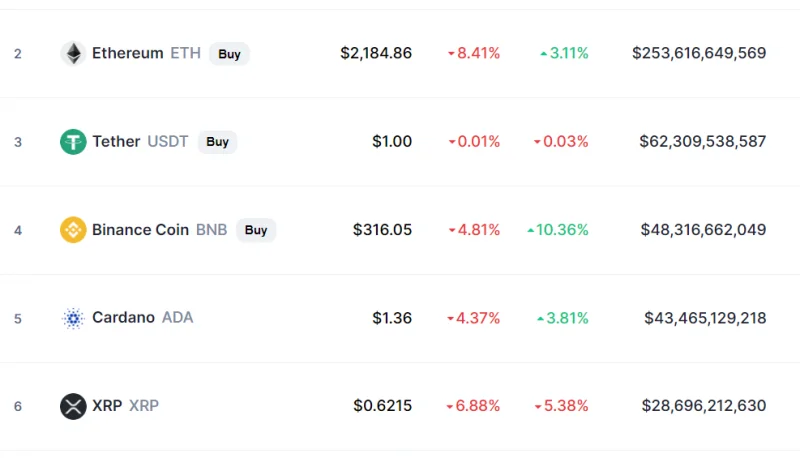This screenshot has width=800, height=458.
Task: Click the Cardano dotted logo icon
Action: 73,318
